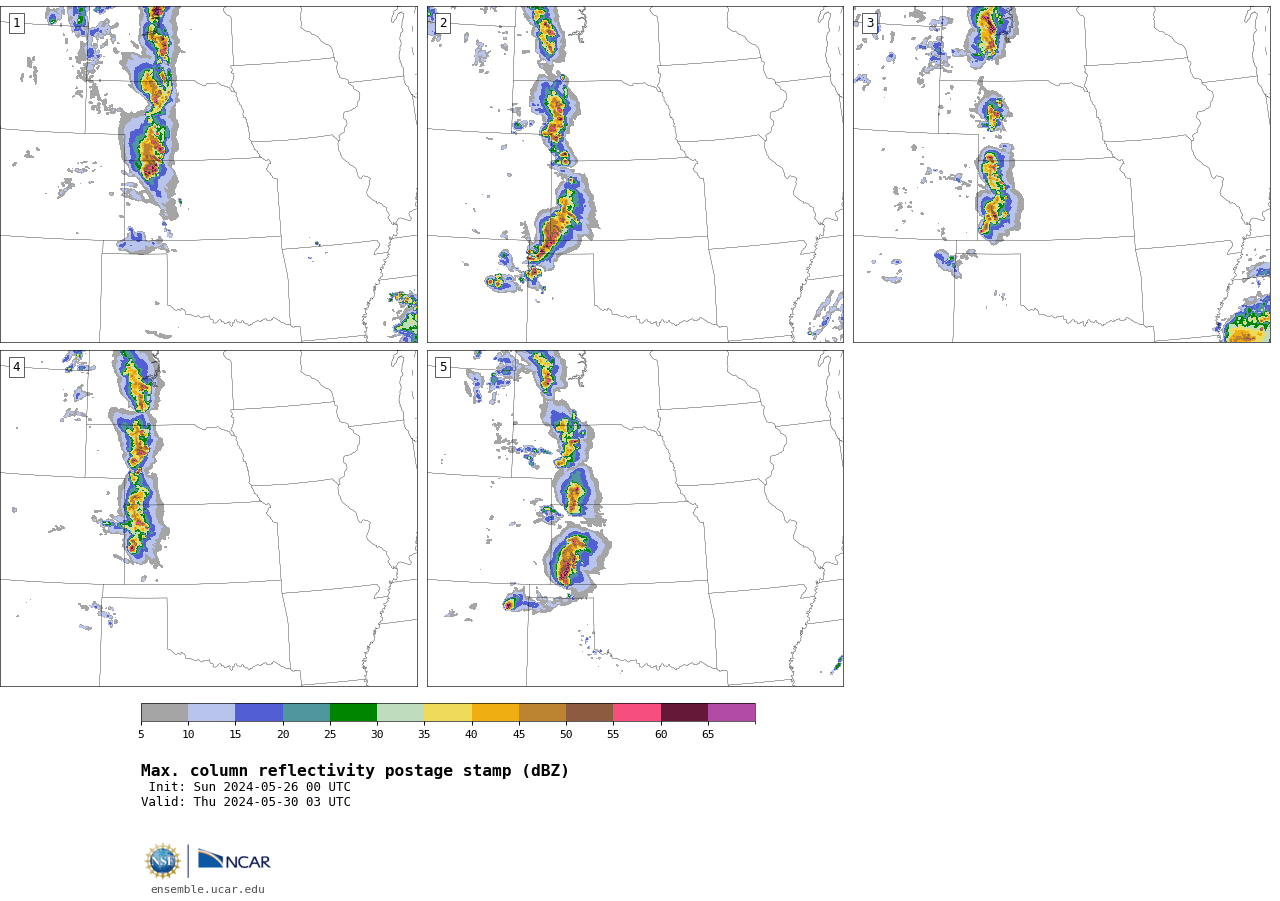Image resolution: width=1280 pixels, height=901 pixels.
Task: Click the panel number 5 label
Action: point(443,367)
